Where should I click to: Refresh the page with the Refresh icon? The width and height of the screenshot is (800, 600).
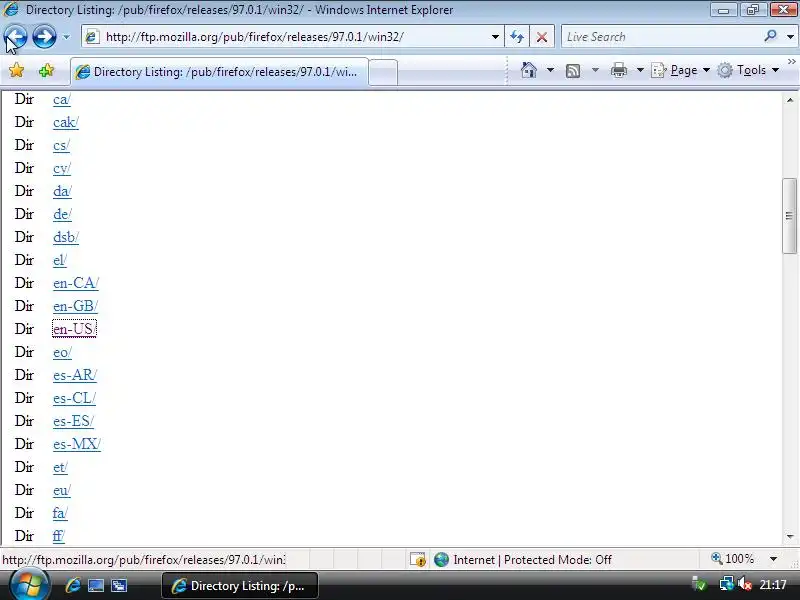(x=517, y=37)
